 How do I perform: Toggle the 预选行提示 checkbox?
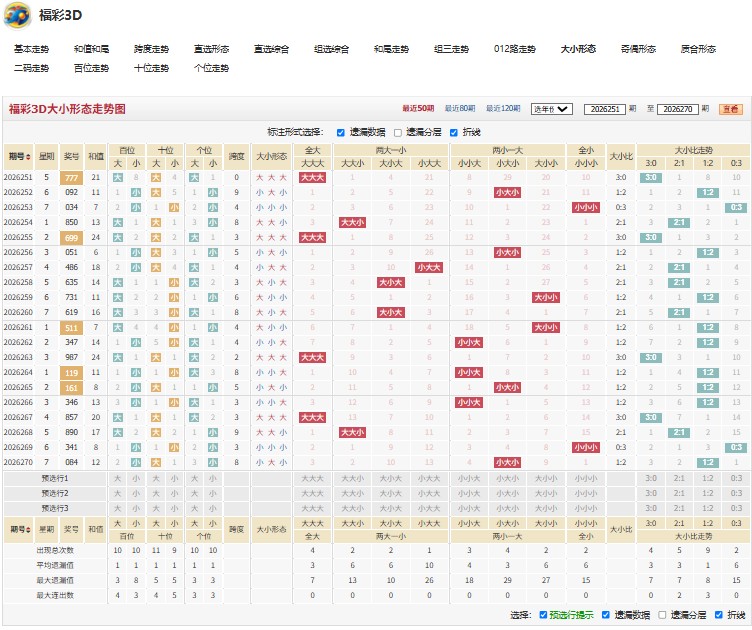(x=543, y=615)
